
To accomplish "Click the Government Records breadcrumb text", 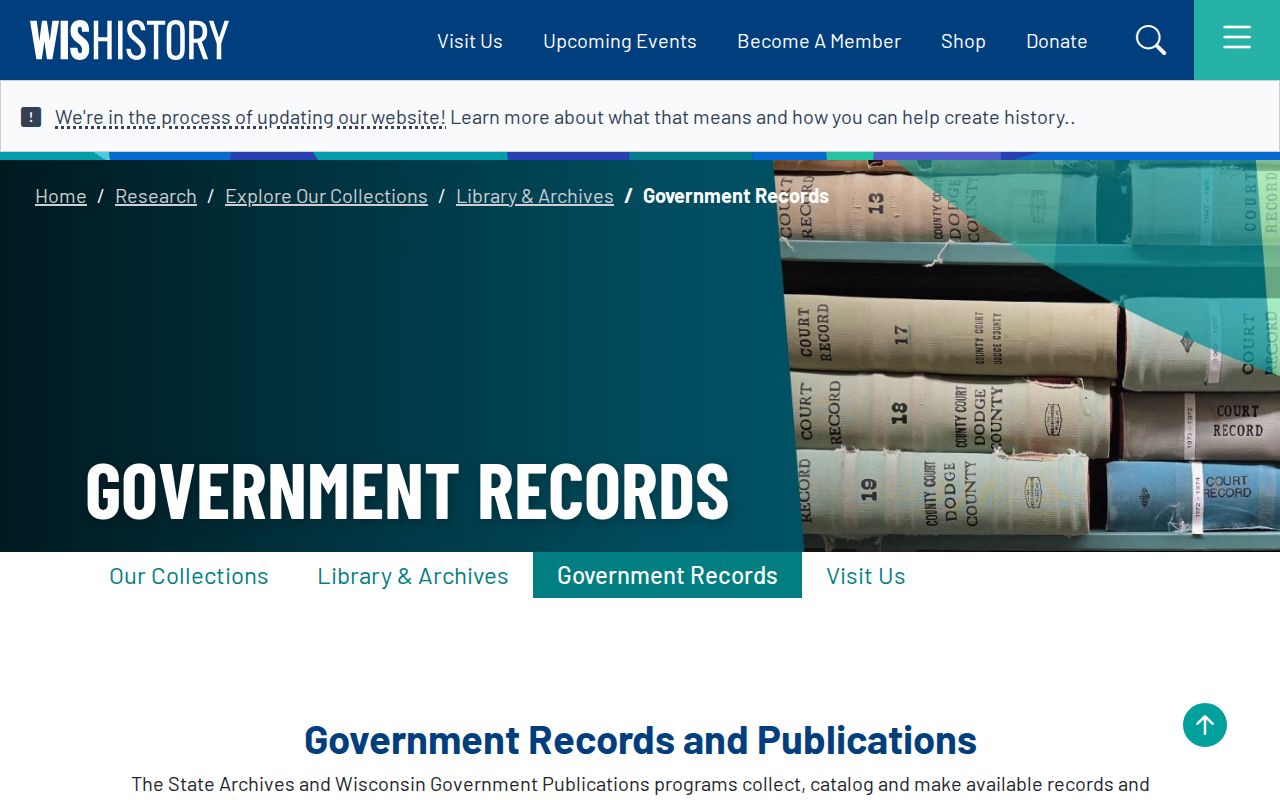I will pyautogui.click(x=736, y=196).
